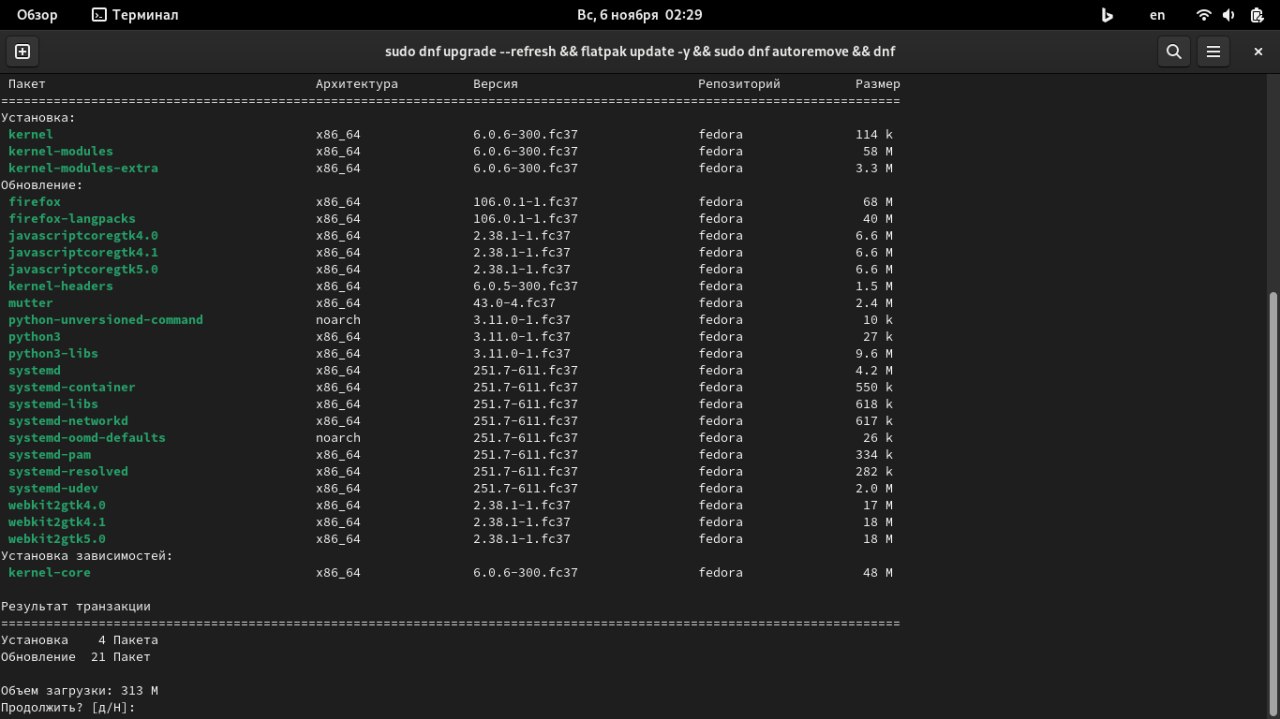Screen dimensions: 1280x719
Task: Open the Терминал app menu
Action: click(135, 15)
